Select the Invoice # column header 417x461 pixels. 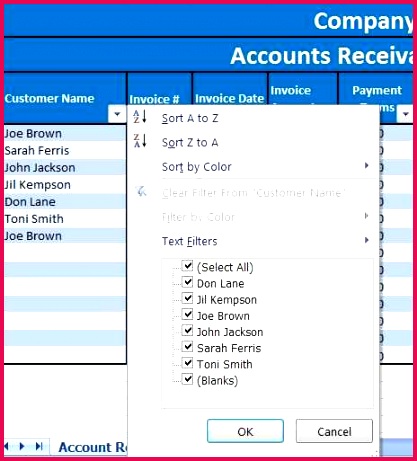pos(160,90)
